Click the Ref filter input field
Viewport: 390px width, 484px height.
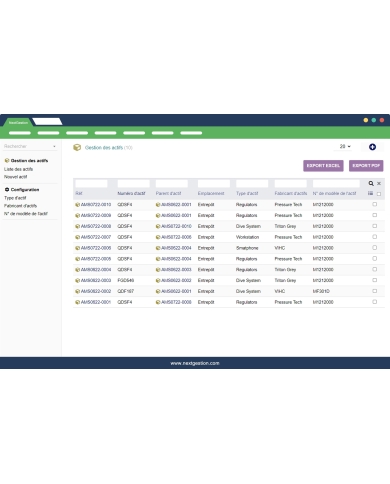91,184
